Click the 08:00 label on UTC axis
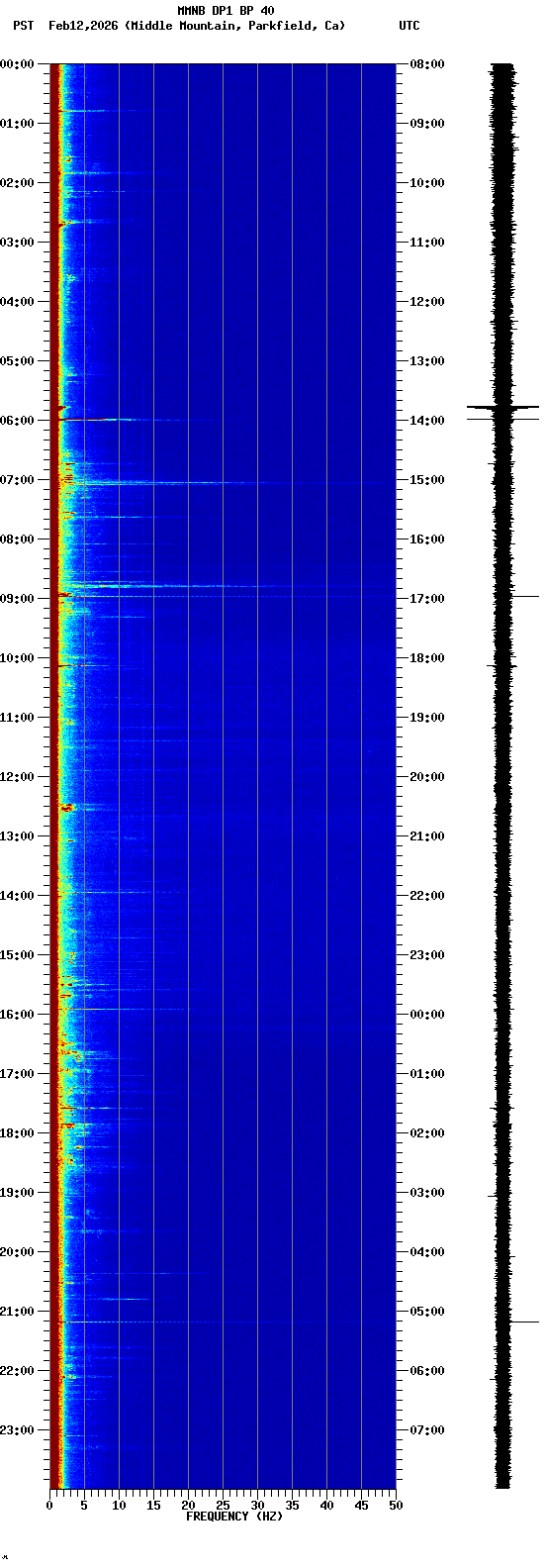Image resolution: width=546 pixels, height=1568 pixels. (427, 64)
